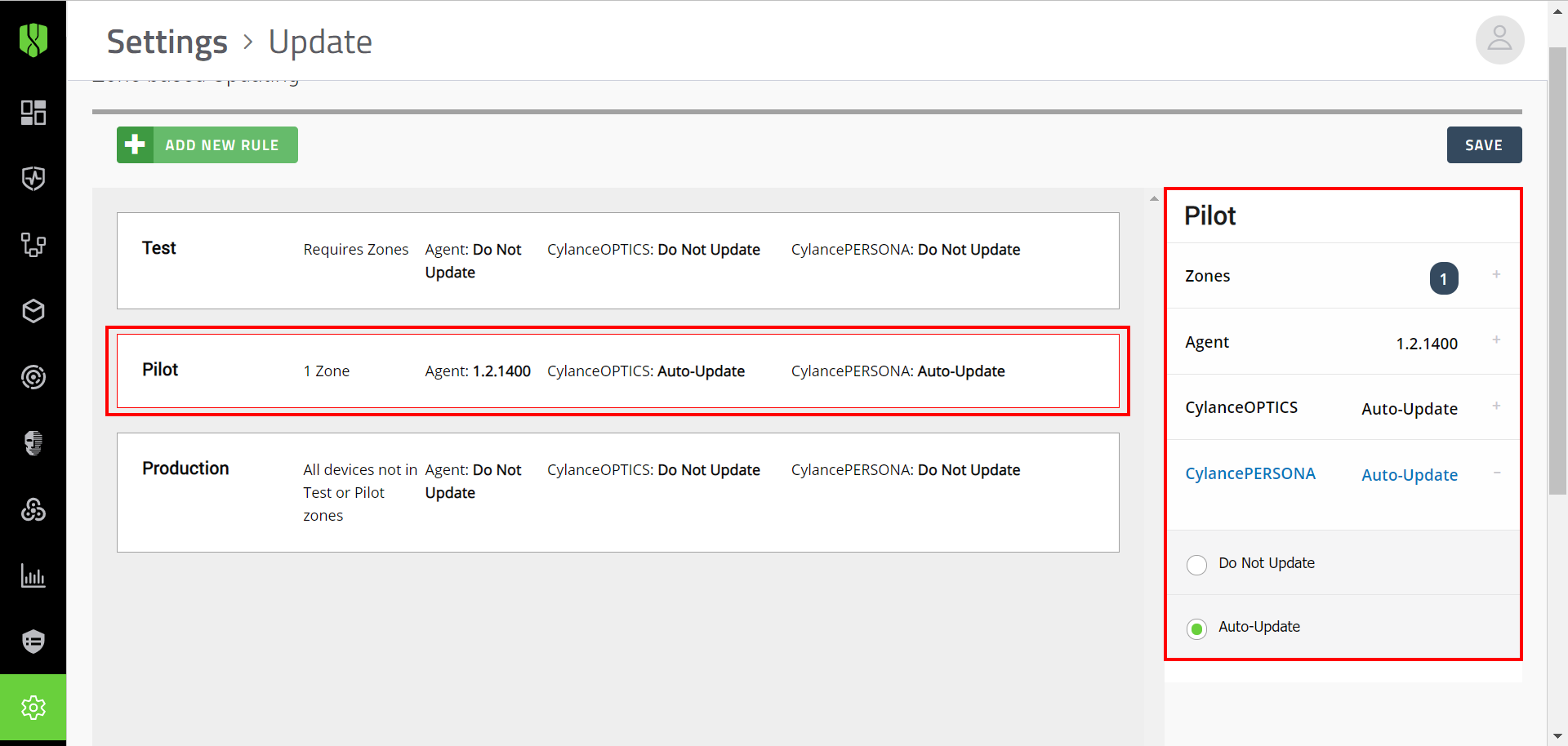Screen dimensions: 1568x746
Task: Open the settings gear sidebar icon
Action: 33,708
